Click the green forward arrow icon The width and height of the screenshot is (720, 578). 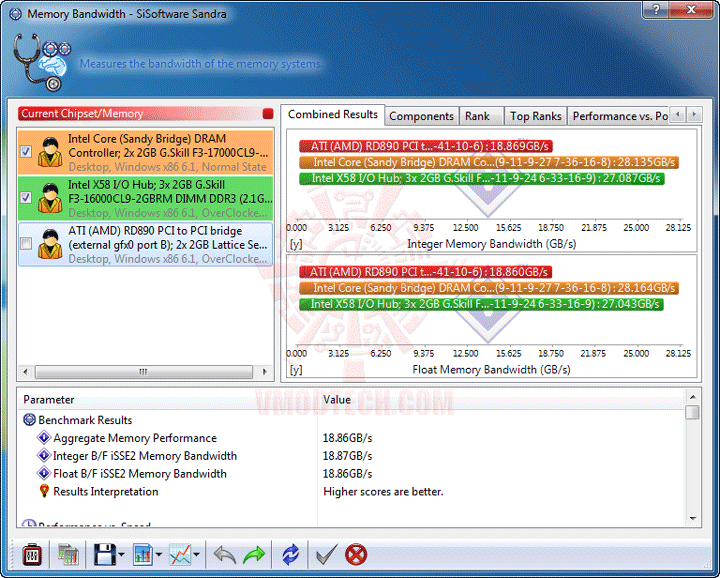tap(254, 555)
